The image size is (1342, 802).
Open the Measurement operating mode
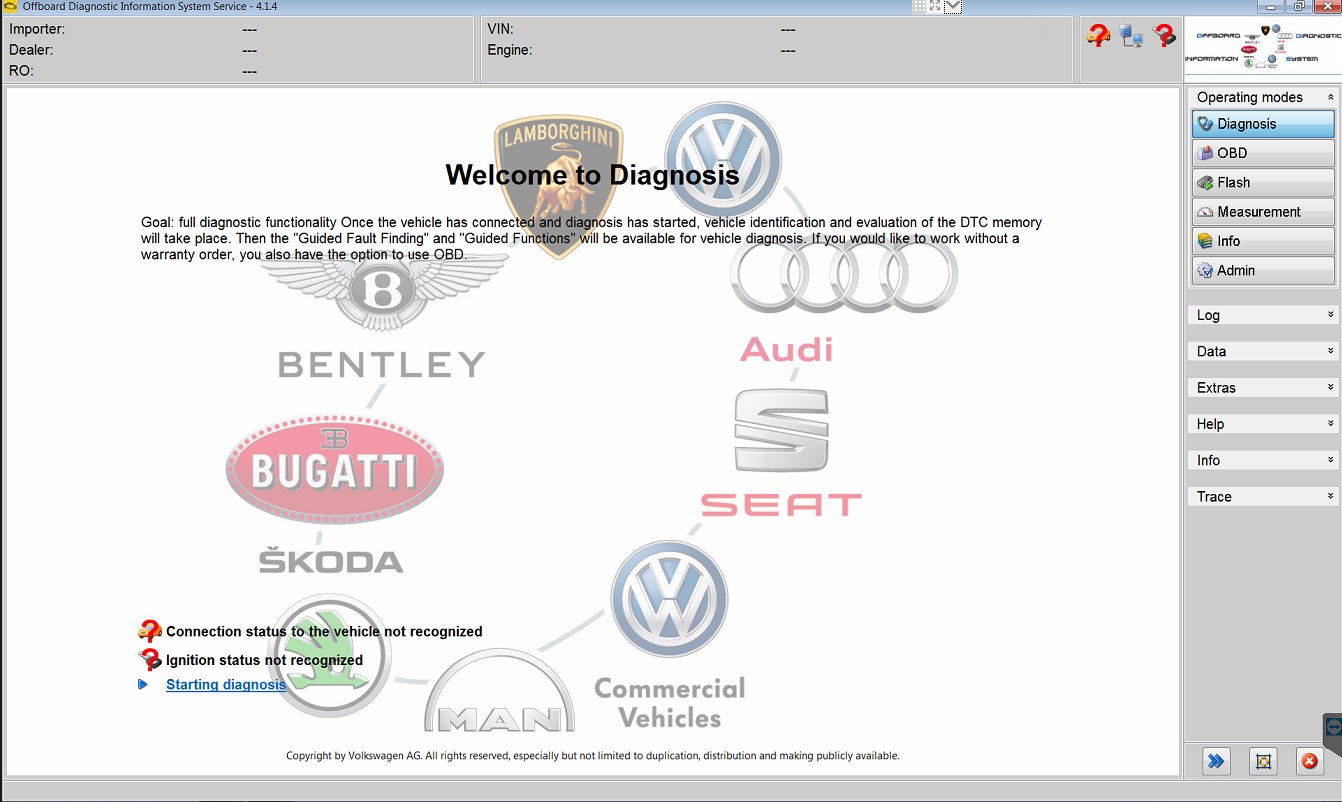coord(1263,212)
